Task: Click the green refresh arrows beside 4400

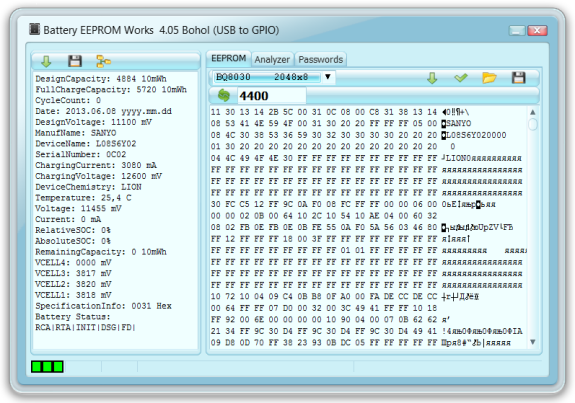Action: click(224, 96)
